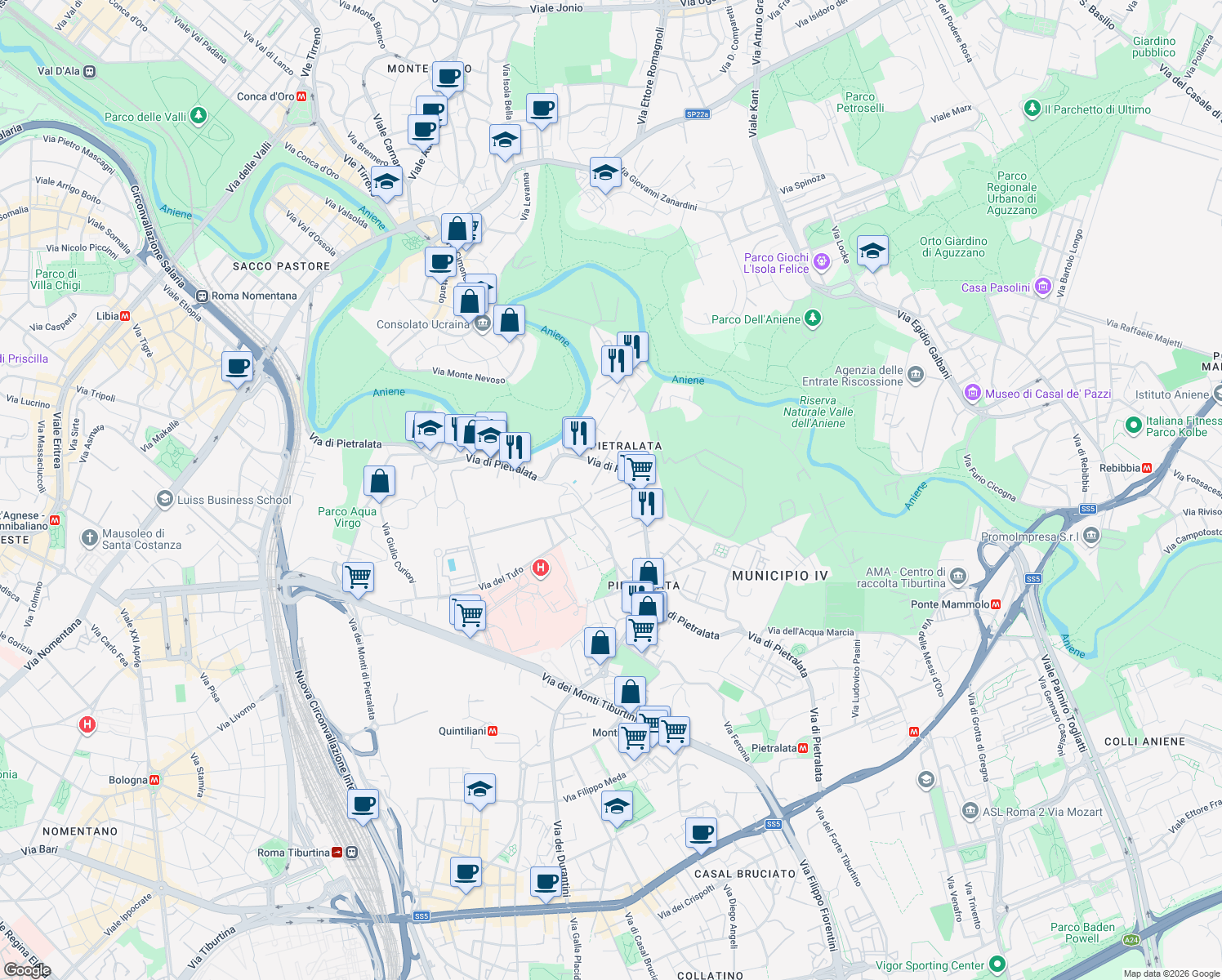Screen dimensions: 1222x980
Task: Click Riserva Naturale Valle dell'Aniene label
Action: pos(818,412)
